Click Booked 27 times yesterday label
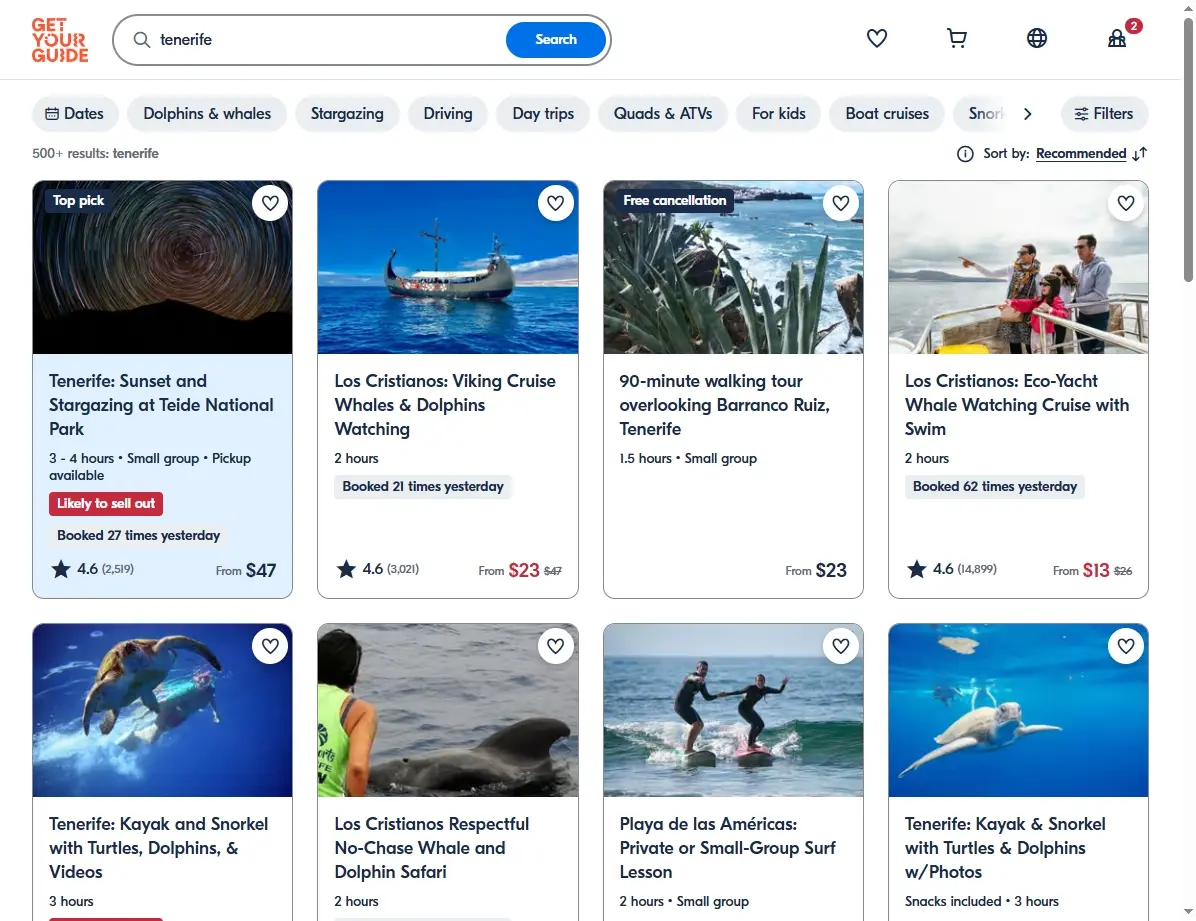This screenshot has width=1196, height=921. (138, 536)
